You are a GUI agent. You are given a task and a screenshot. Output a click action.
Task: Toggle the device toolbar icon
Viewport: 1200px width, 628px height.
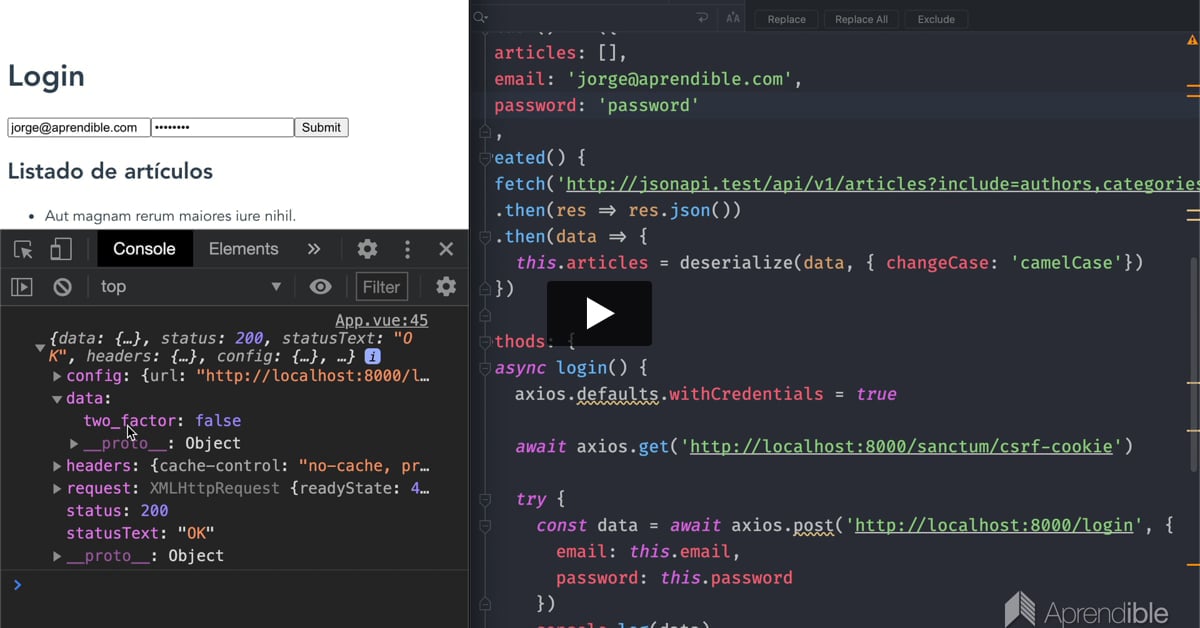pyautogui.click(x=61, y=249)
